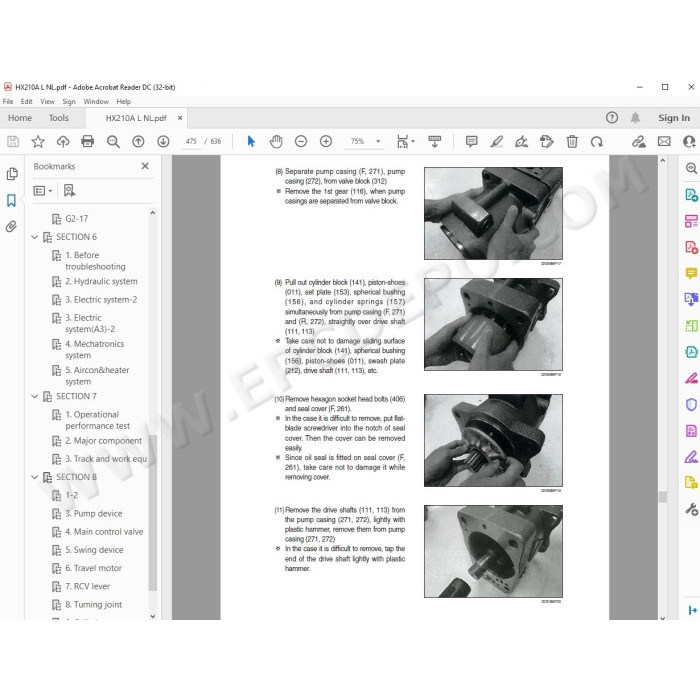Open bookmark '2. Major component'

point(103,441)
